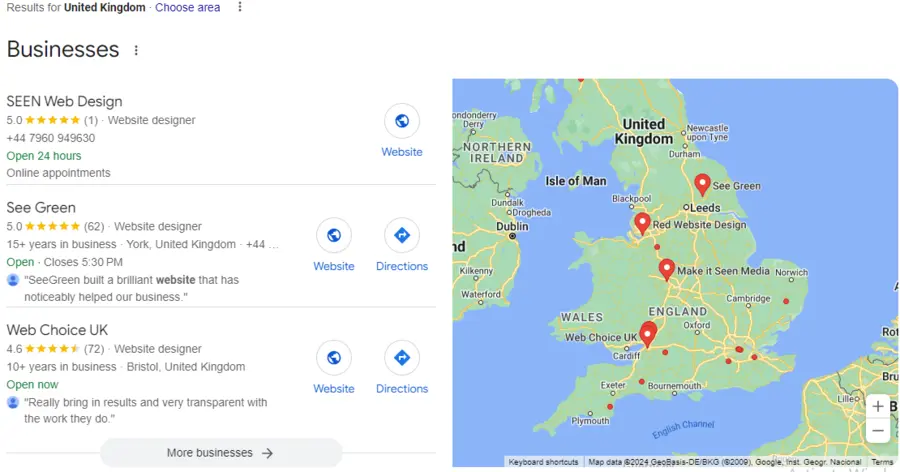900x472 pixels.
Task: Click the globe Website icon for See Green
Action: coord(334,236)
